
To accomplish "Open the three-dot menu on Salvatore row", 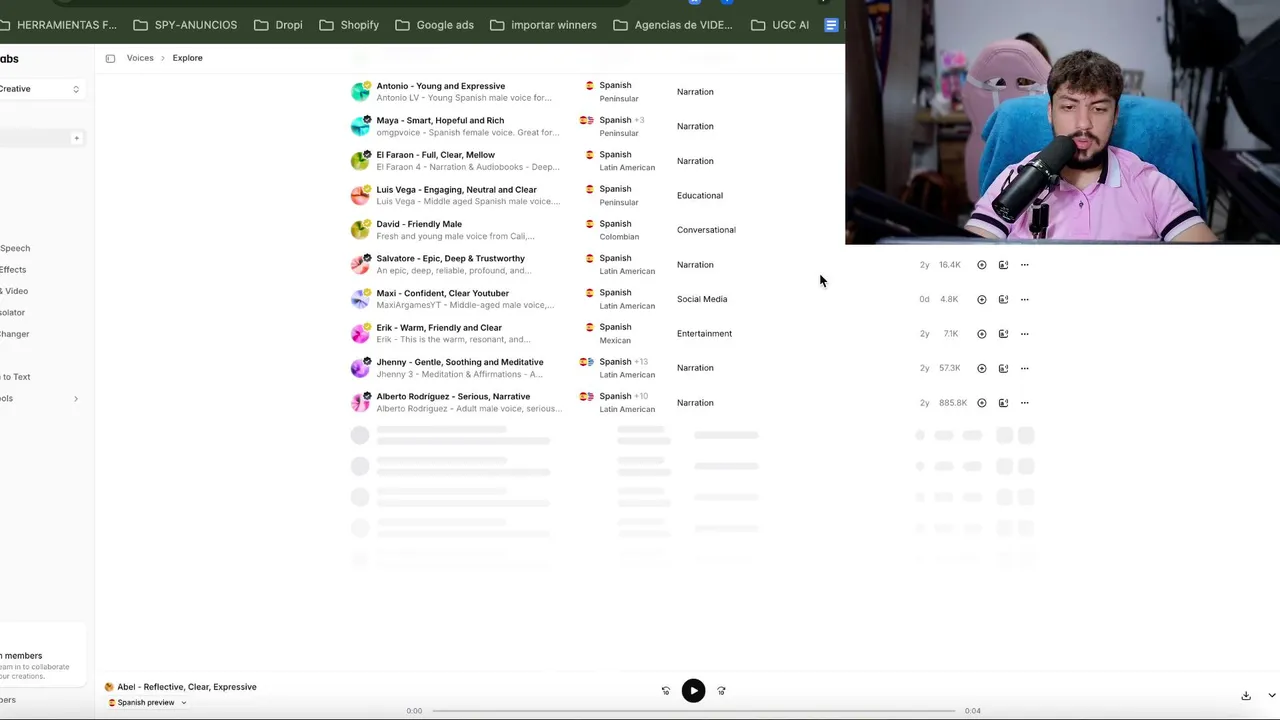I will [x=1024, y=265].
